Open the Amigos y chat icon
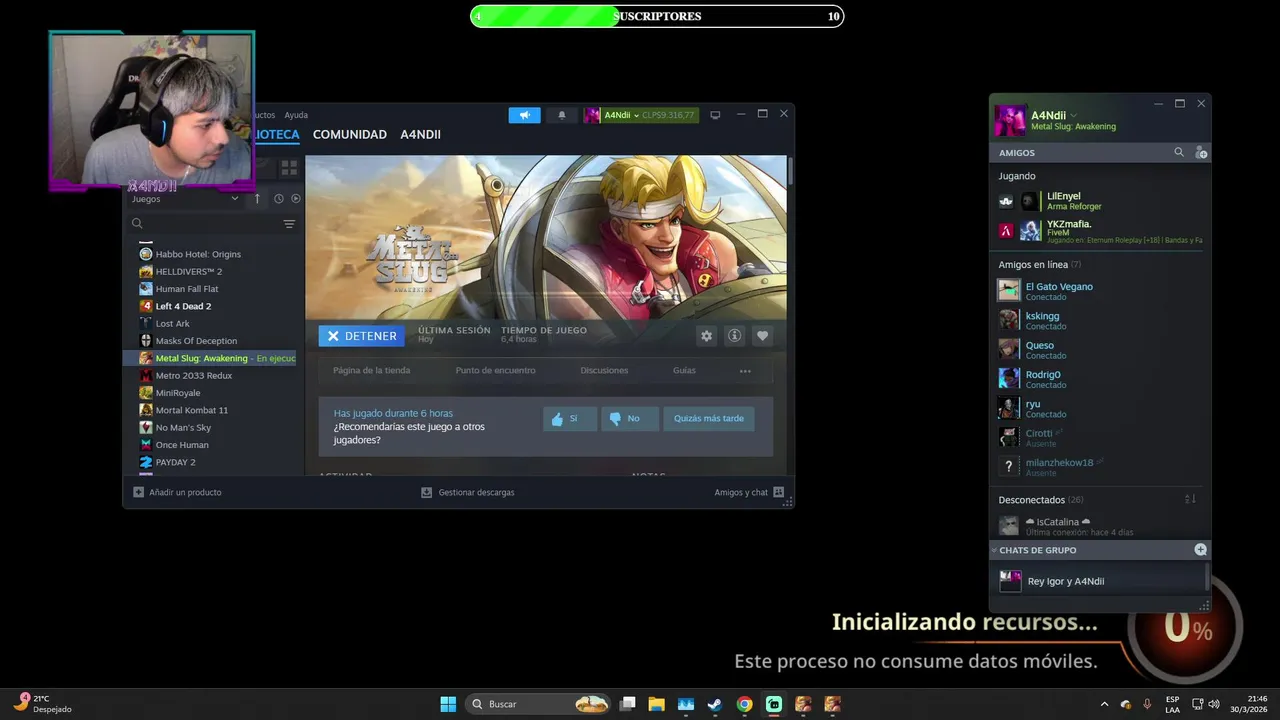1280x720 pixels. pos(779,492)
